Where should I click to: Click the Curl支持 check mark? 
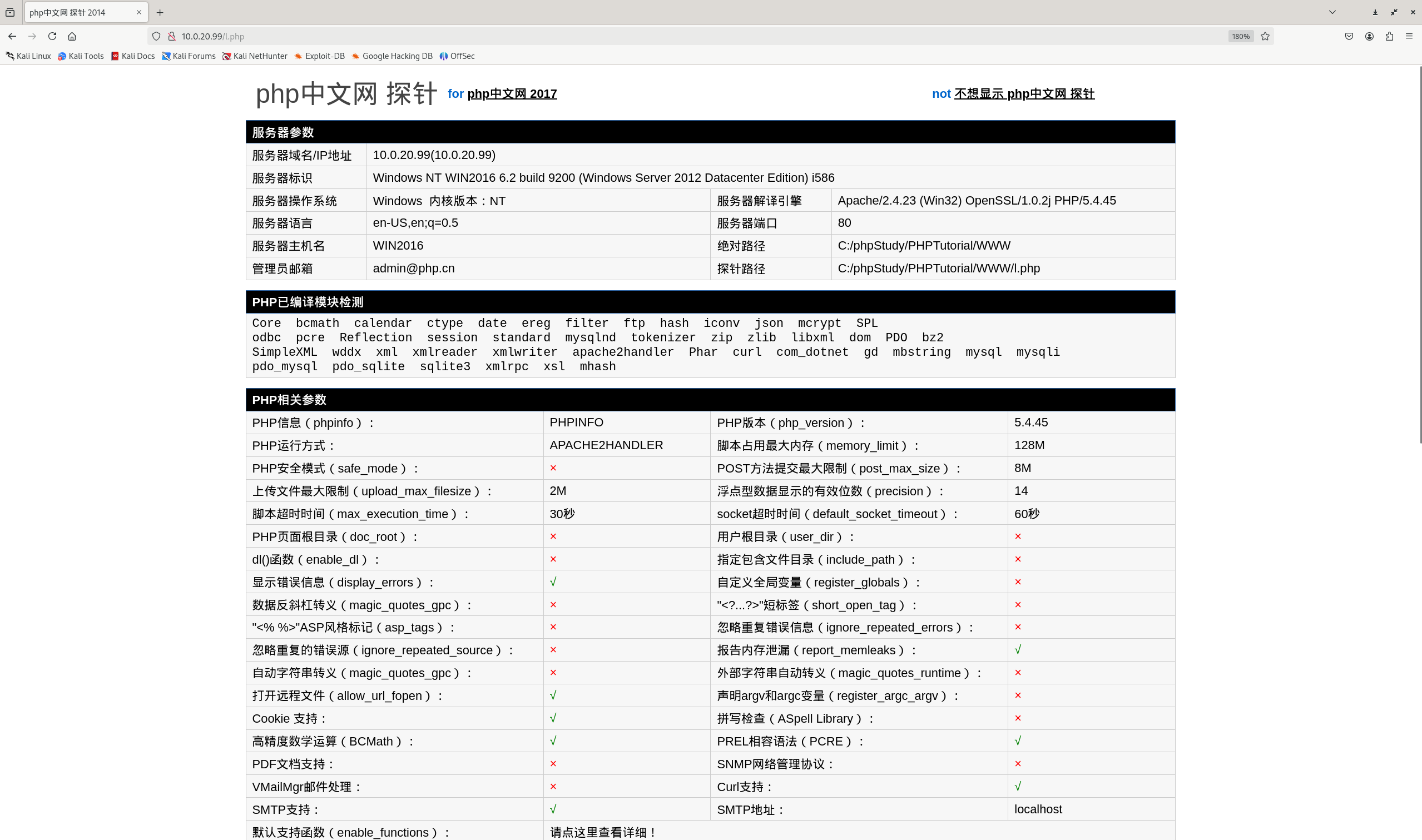pos(1018,786)
